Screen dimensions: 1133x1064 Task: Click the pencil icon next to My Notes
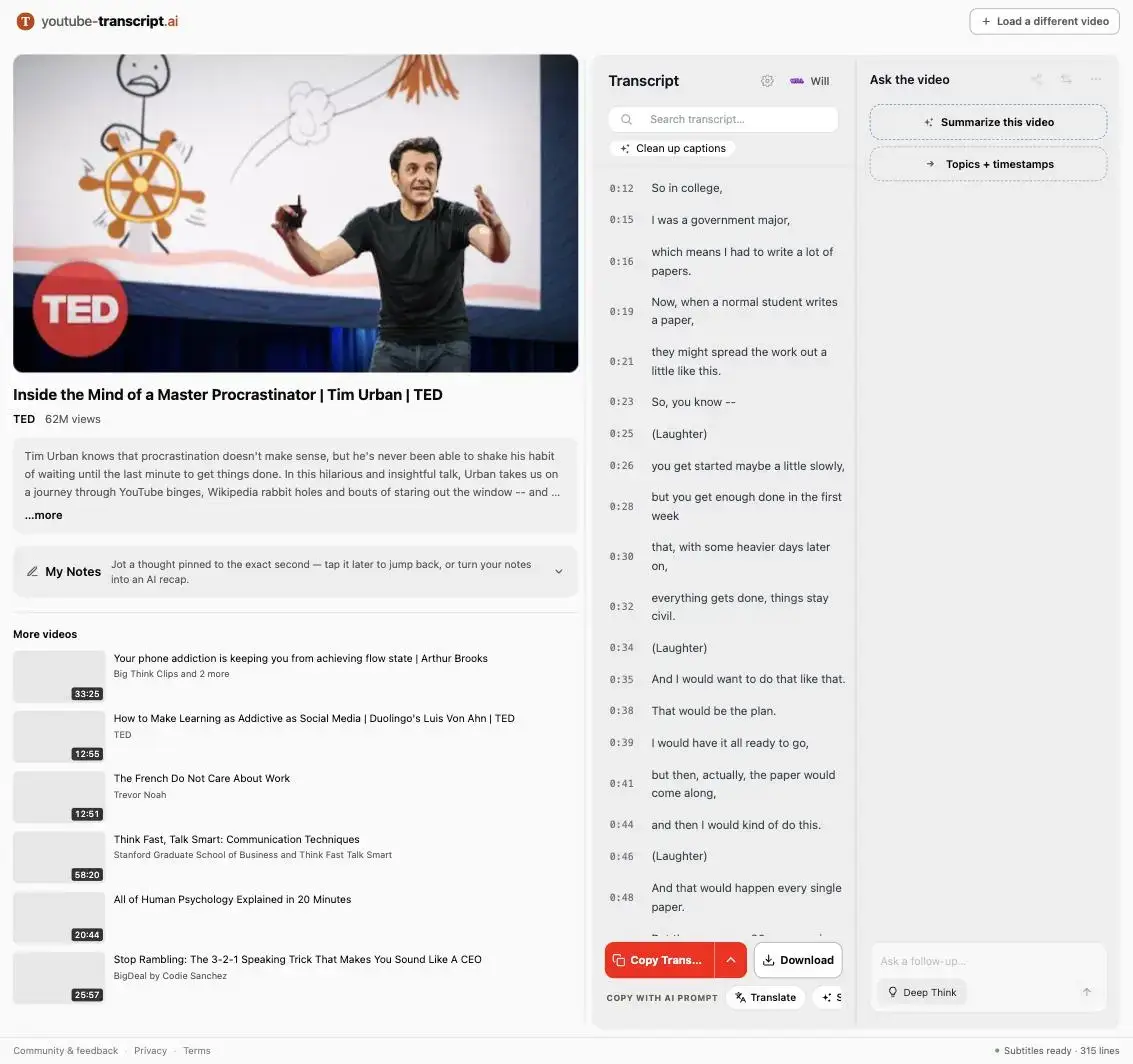pyautogui.click(x=32, y=571)
